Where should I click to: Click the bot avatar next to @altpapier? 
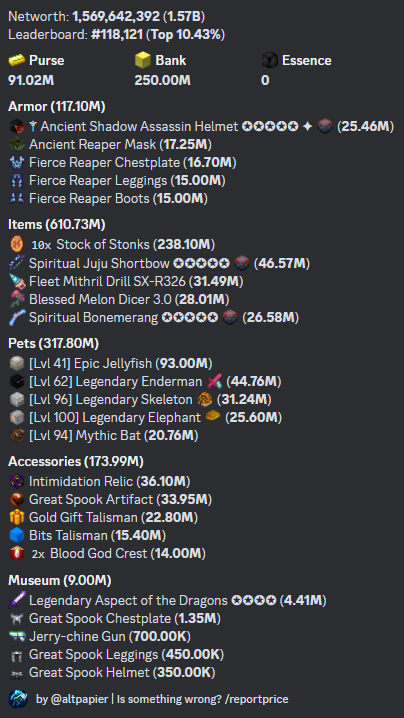click(x=18, y=699)
